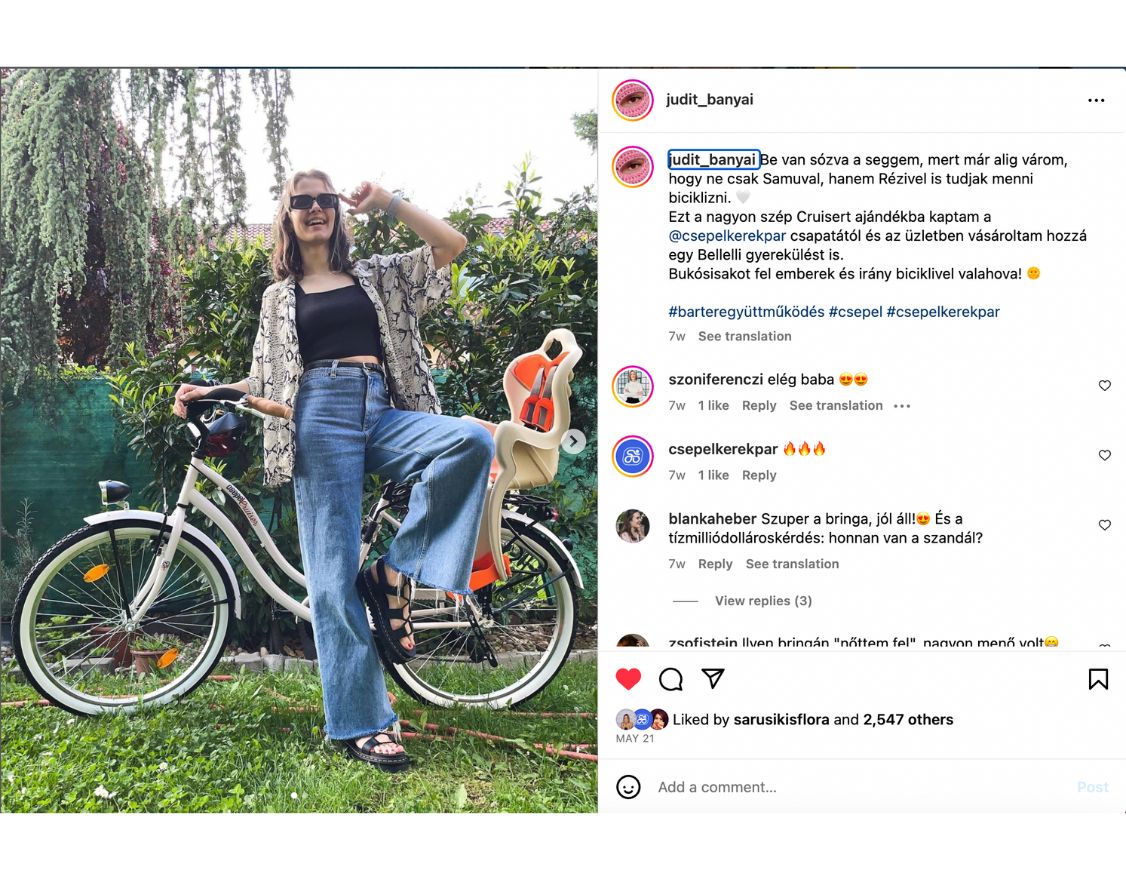
Task: See translation of the post caption
Action: tap(744, 336)
